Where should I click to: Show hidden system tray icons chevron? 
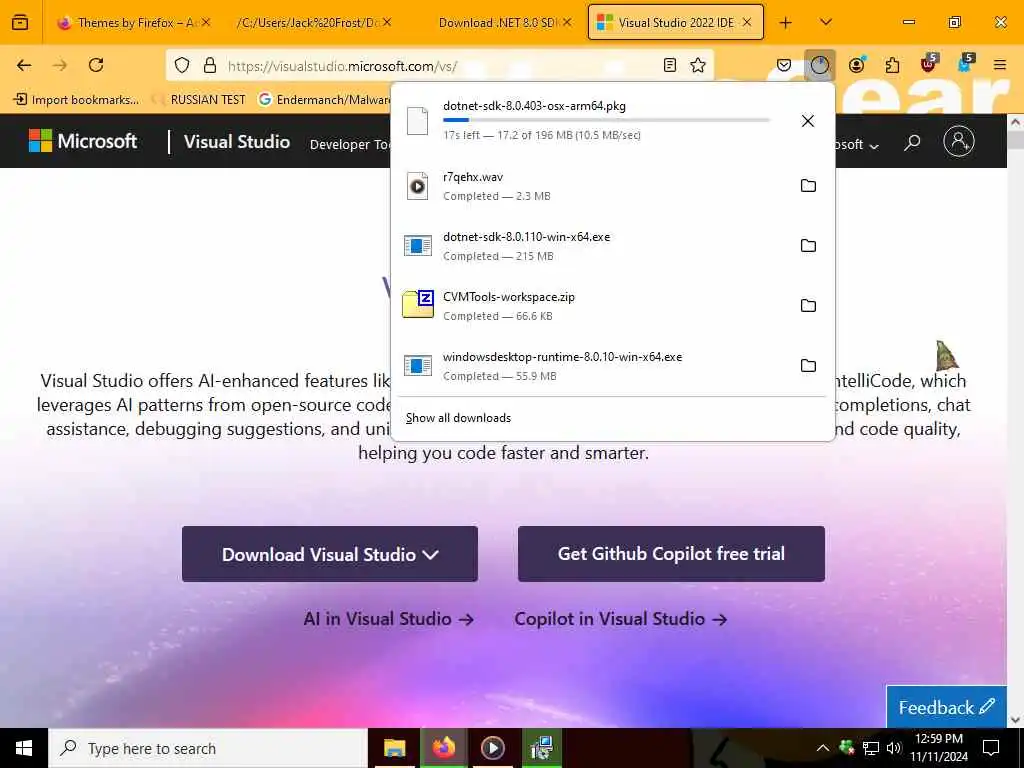tap(823, 748)
